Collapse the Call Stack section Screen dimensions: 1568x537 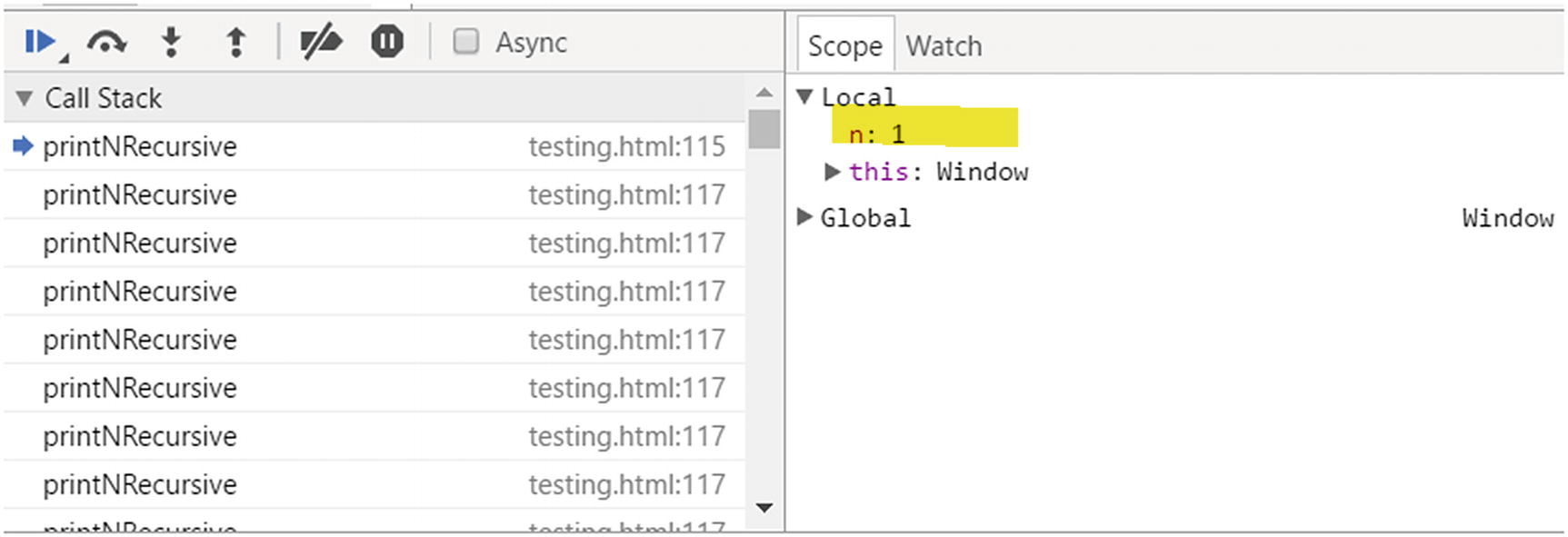click(x=25, y=98)
